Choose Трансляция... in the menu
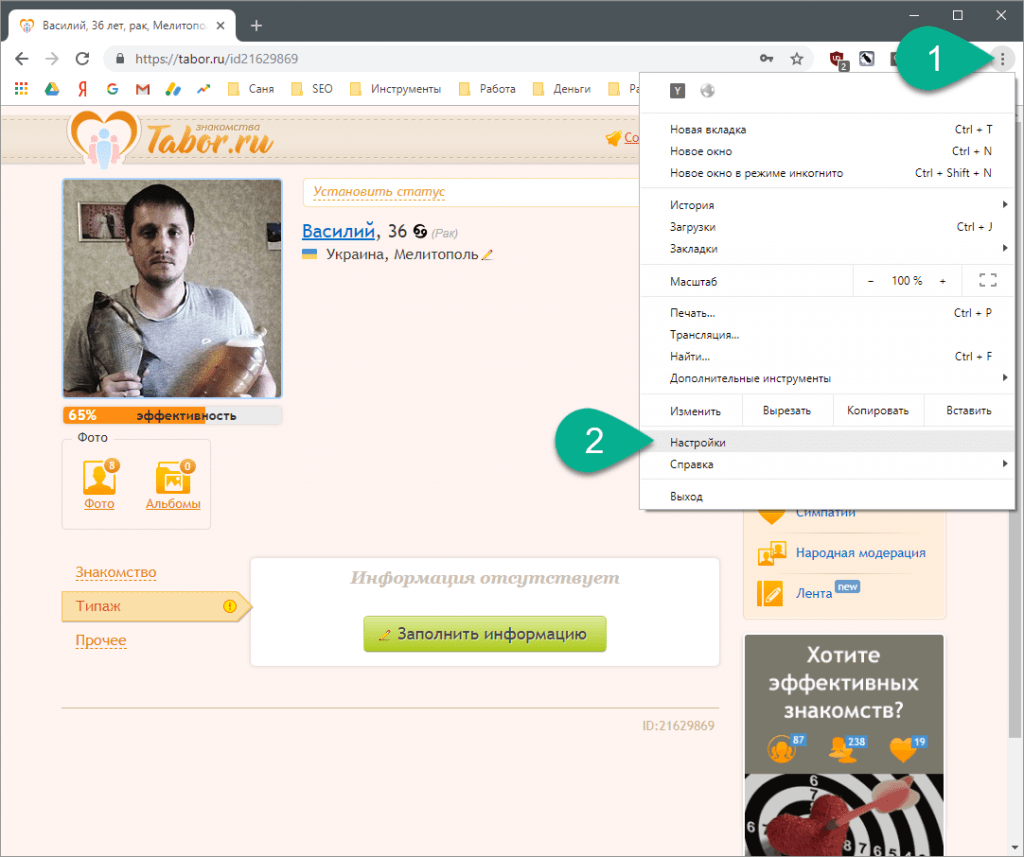 tap(827, 334)
